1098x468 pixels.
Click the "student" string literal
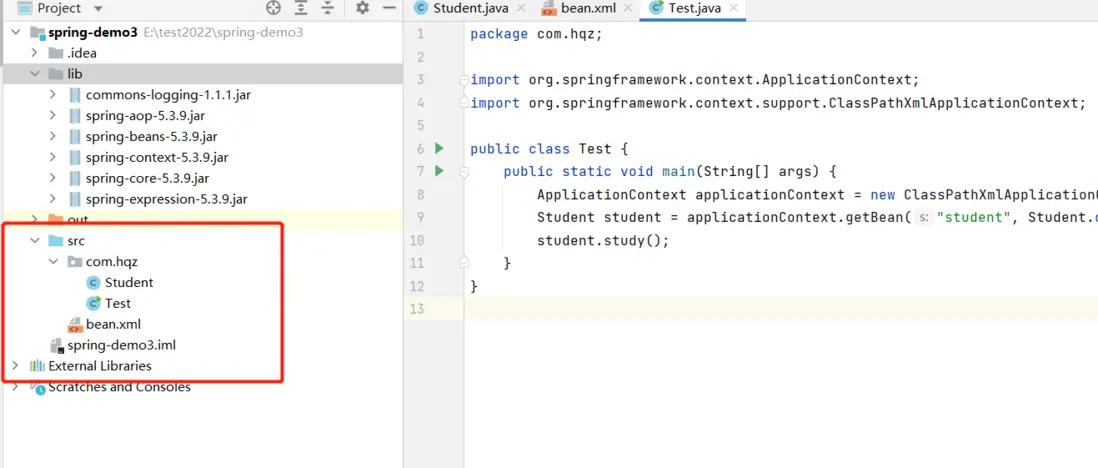point(978,217)
